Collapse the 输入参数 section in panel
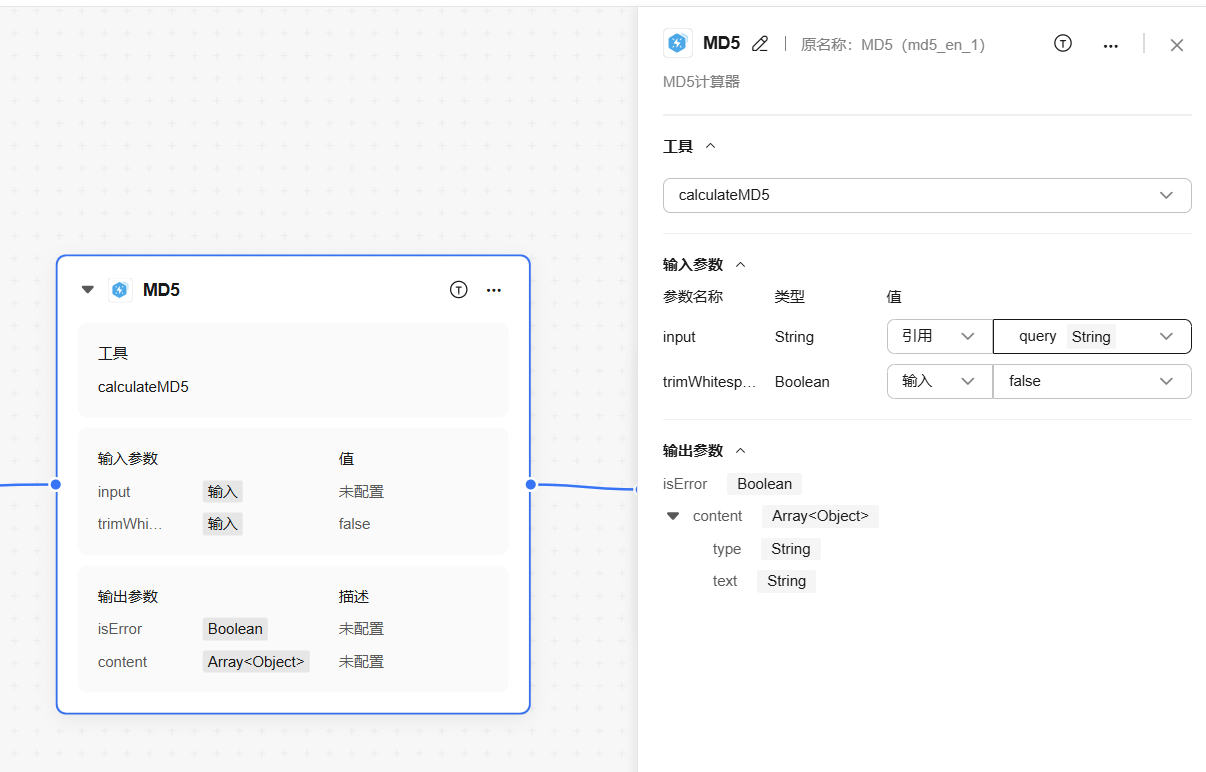The height and width of the screenshot is (772, 1206). [741, 265]
